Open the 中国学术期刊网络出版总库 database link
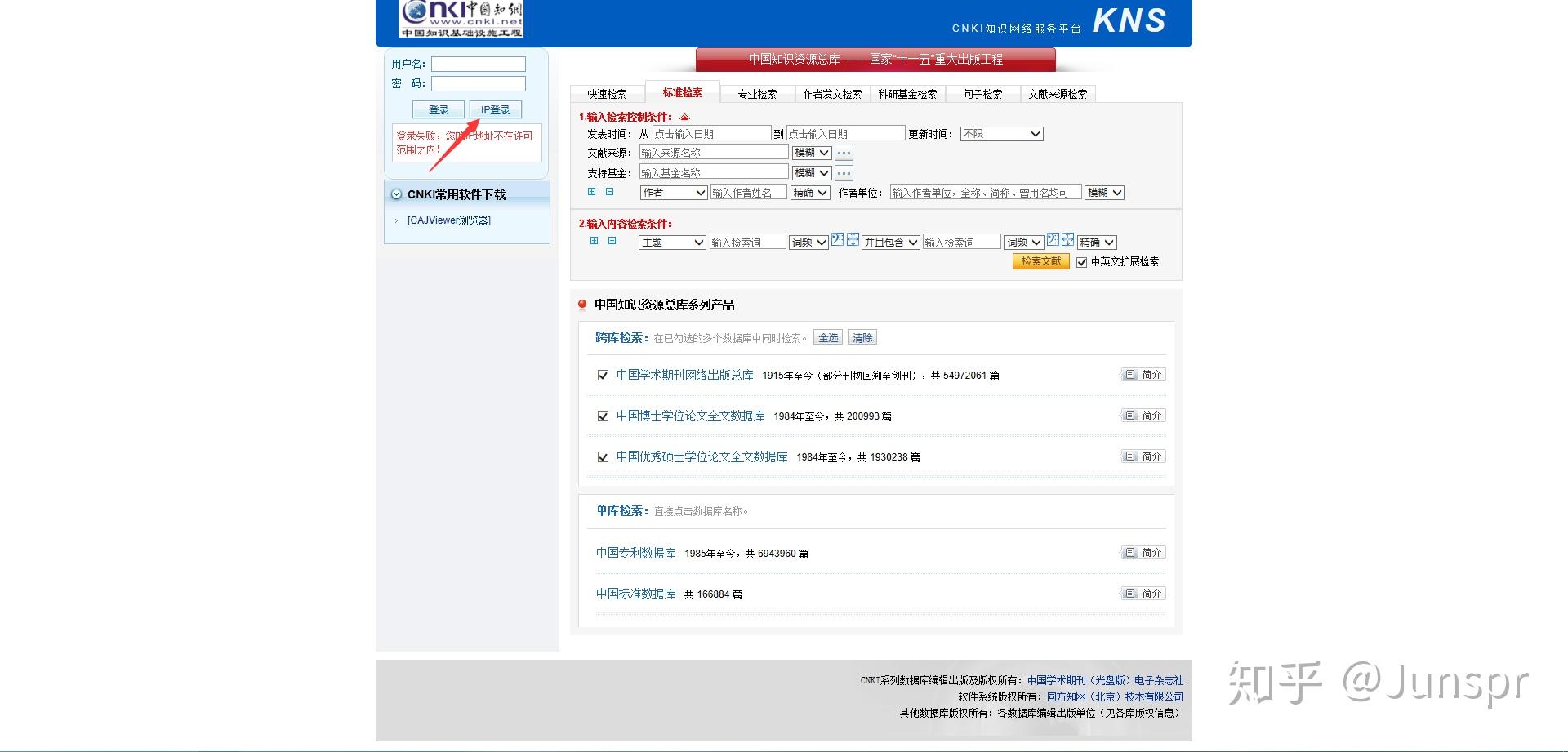 684,375
